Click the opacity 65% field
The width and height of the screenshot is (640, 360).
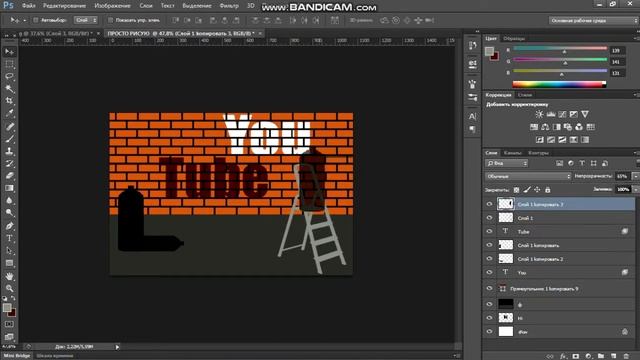pyautogui.click(x=622, y=176)
